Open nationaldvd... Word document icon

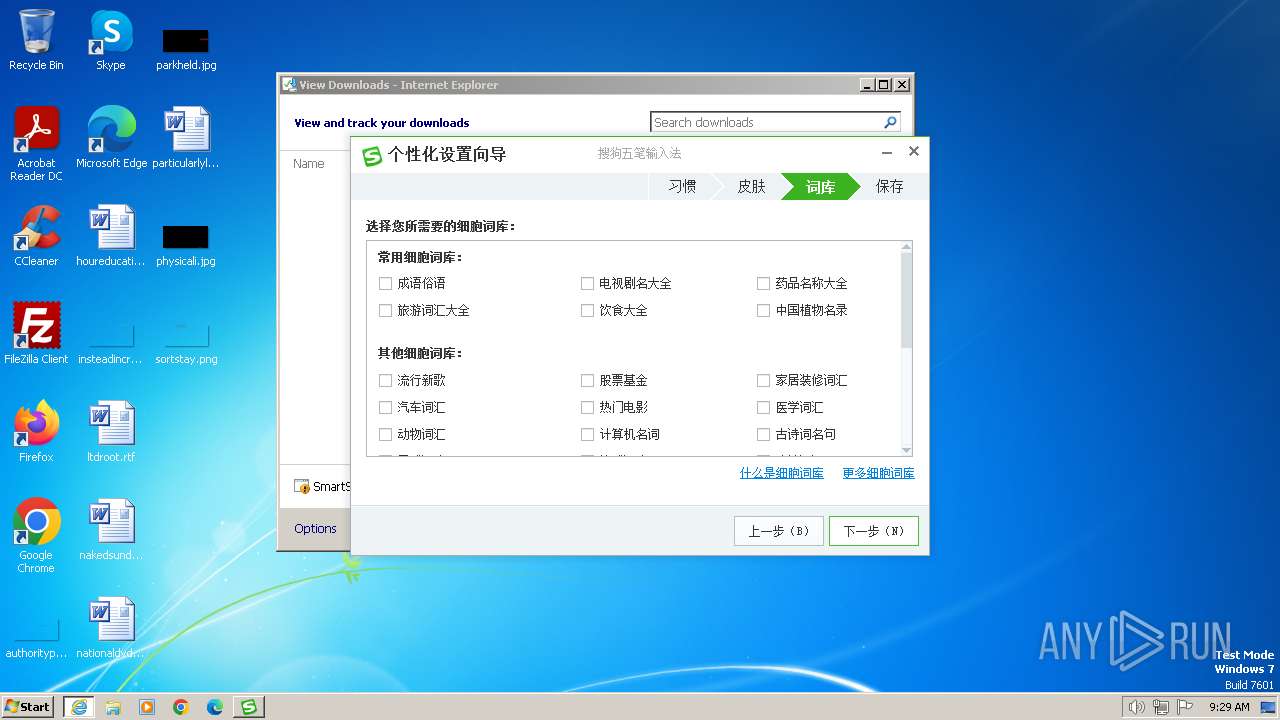111,627
